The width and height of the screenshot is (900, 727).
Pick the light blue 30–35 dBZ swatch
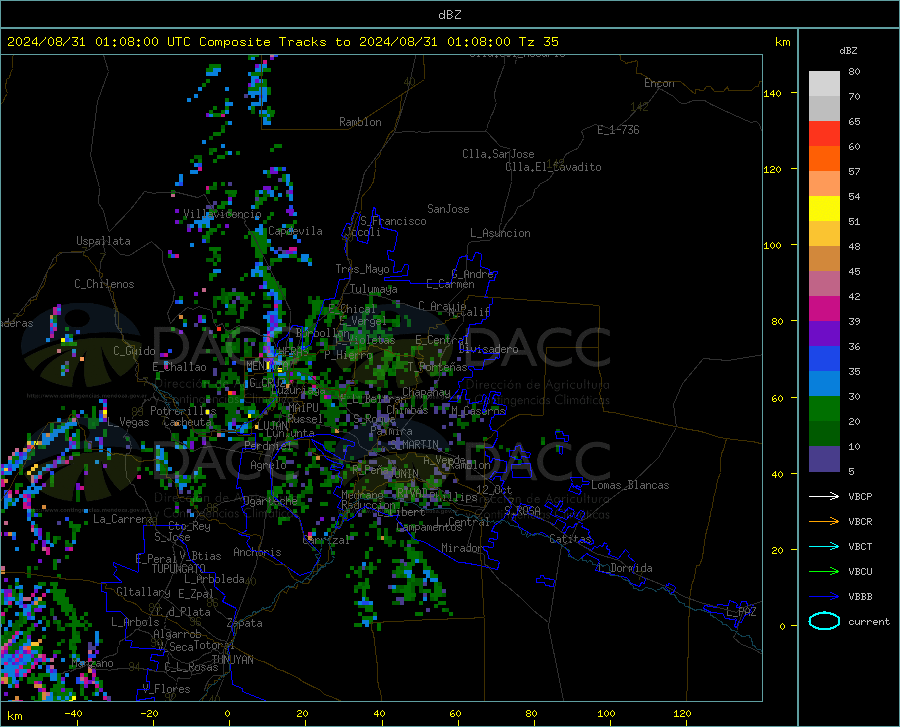824,384
